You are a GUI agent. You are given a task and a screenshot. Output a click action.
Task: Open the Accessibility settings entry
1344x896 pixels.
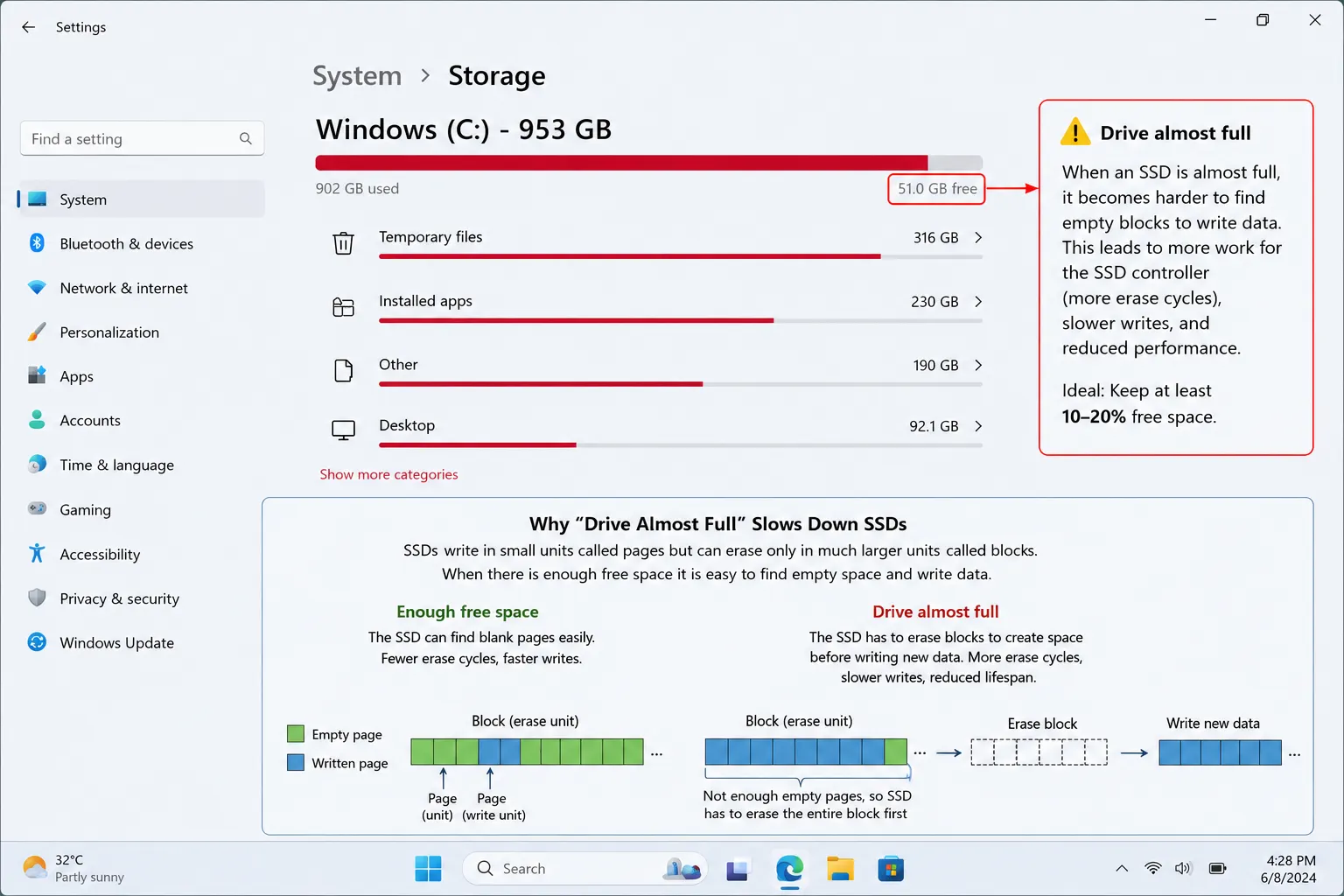pyautogui.click(x=141, y=554)
